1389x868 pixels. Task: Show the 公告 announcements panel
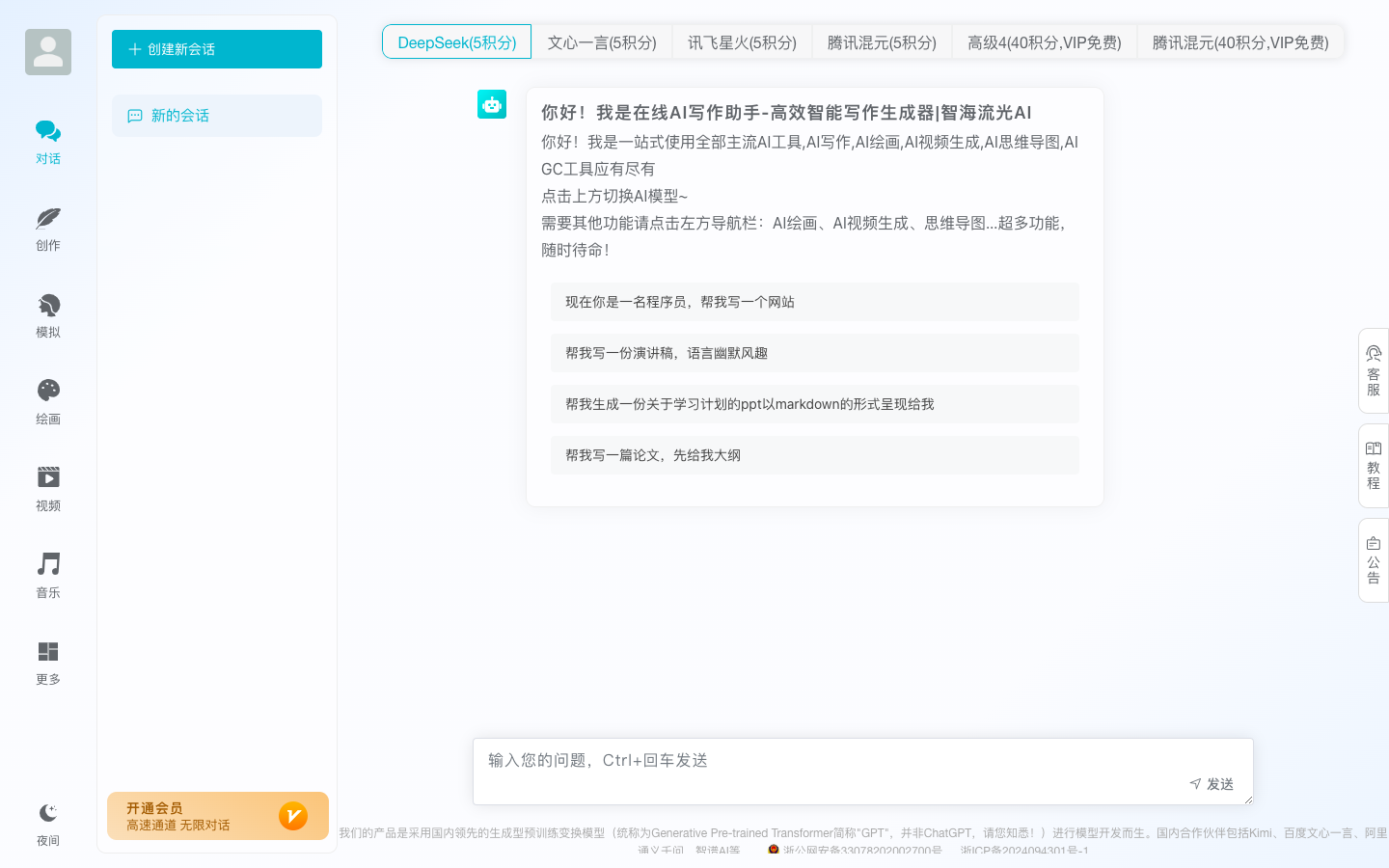click(1373, 559)
